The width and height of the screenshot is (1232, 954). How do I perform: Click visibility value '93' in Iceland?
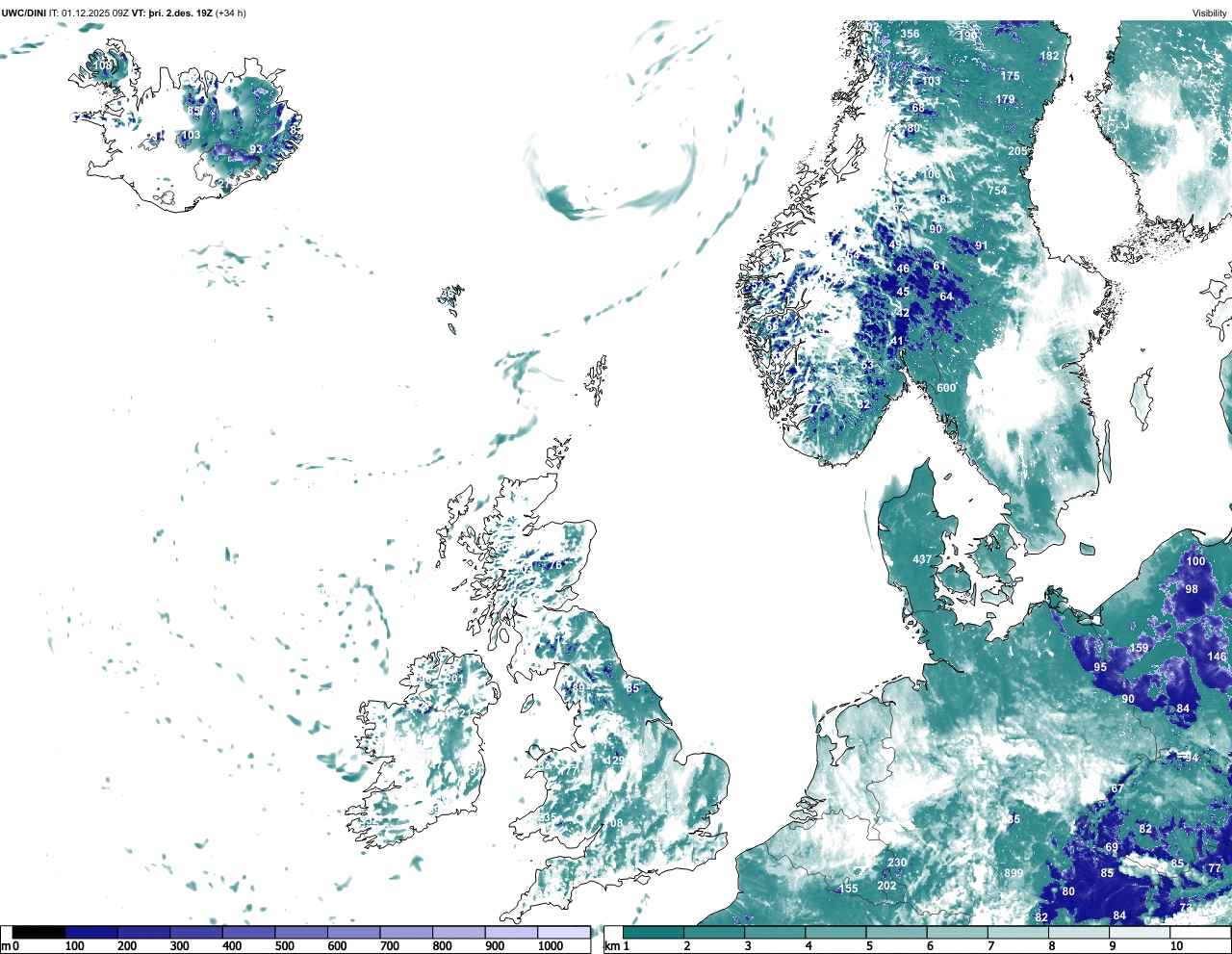click(x=256, y=149)
